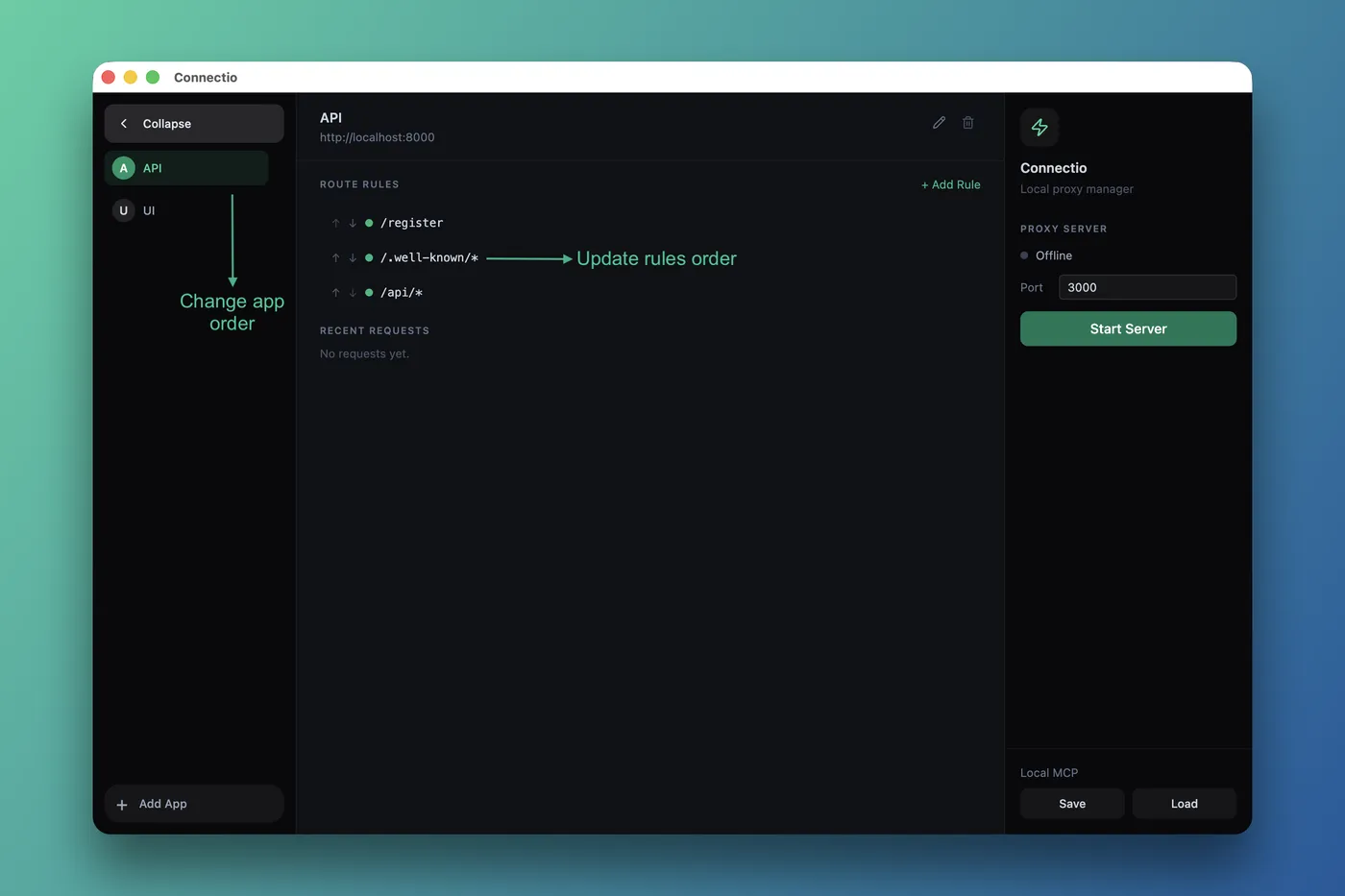This screenshot has width=1345, height=896.
Task: Toggle the /register rule status dot
Action: pyautogui.click(x=369, y=223)
